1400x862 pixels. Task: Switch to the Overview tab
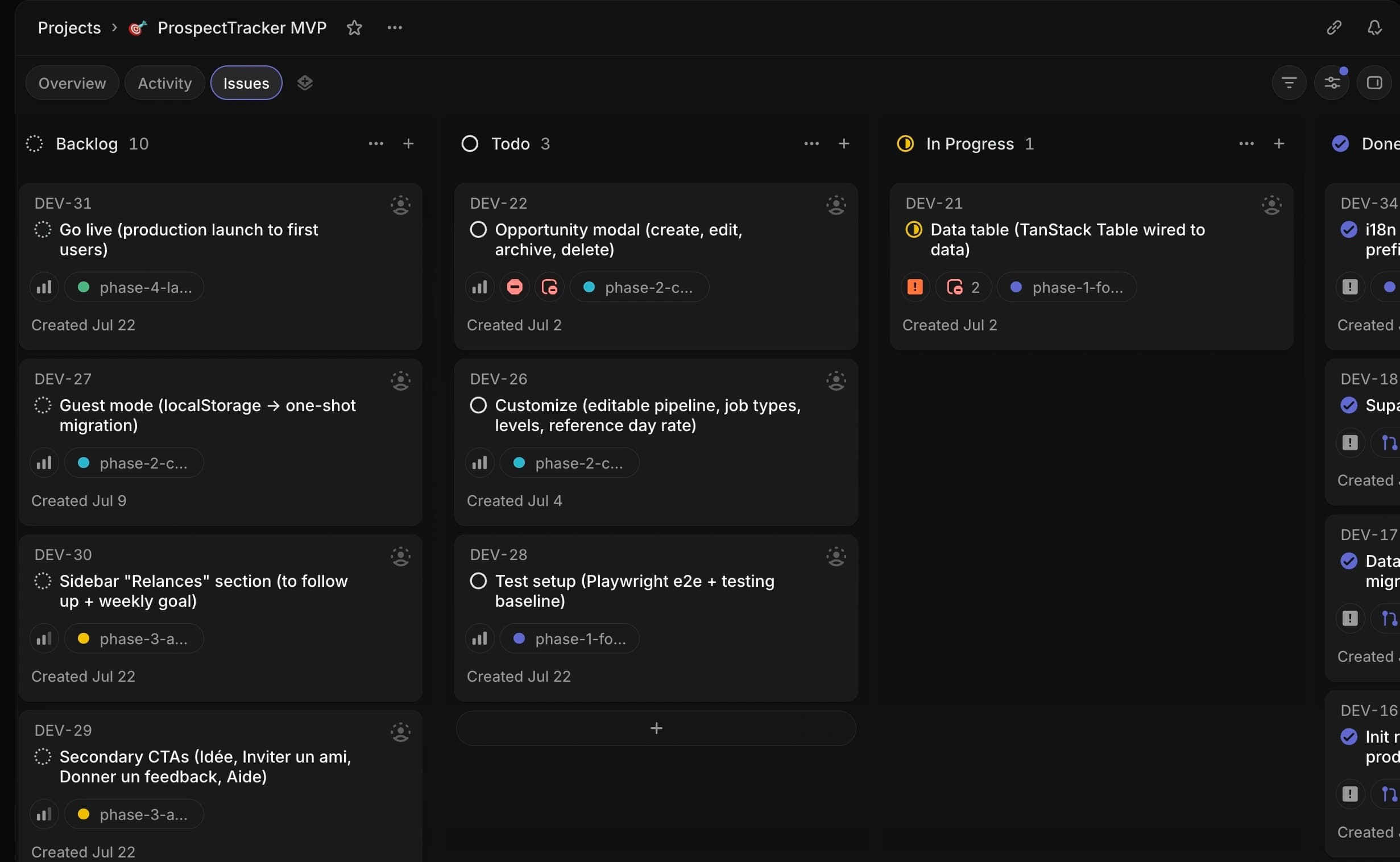pos(72,82)
